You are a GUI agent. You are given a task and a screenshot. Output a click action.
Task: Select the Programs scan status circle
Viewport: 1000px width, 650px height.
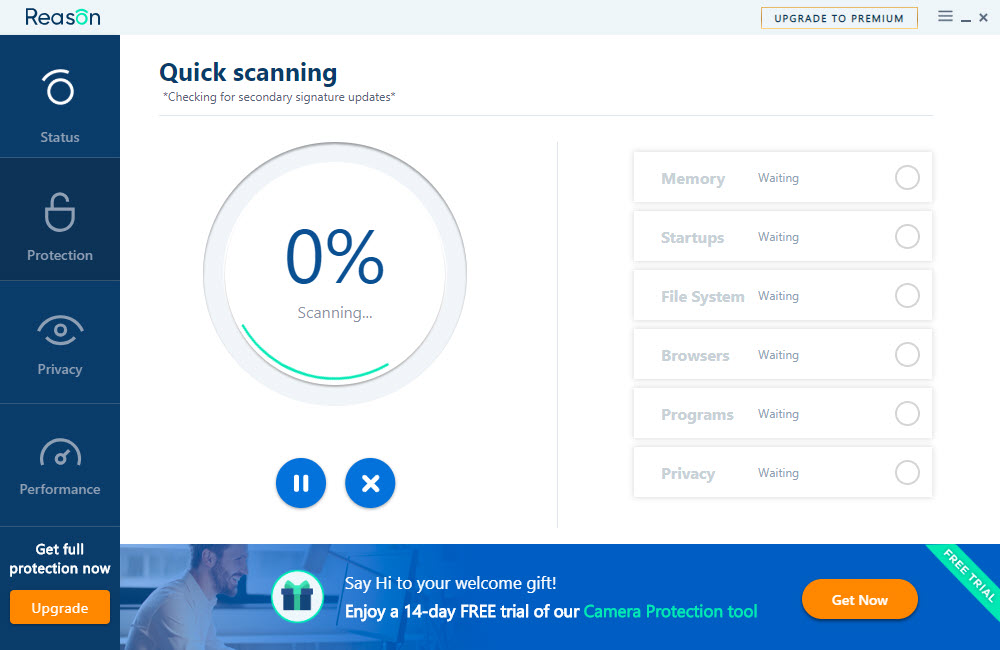(907, 413)
